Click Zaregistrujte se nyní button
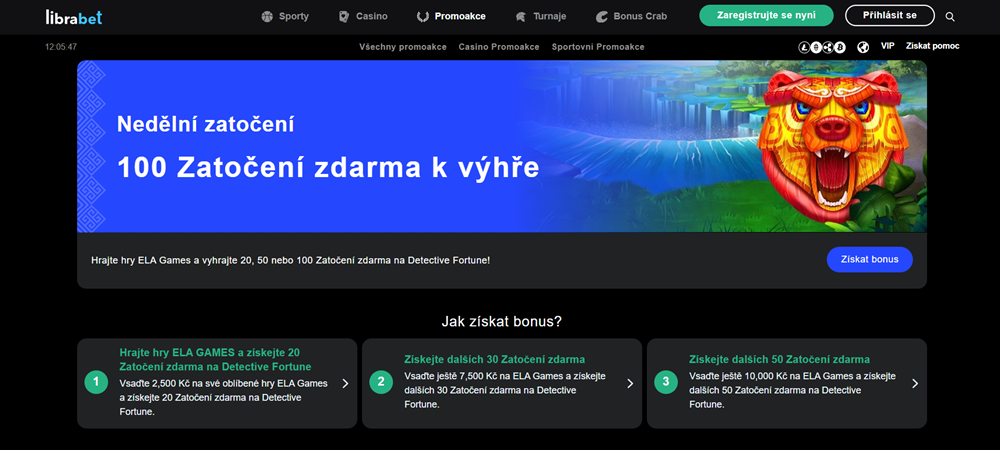The image size is (1000, 450). 766,15
